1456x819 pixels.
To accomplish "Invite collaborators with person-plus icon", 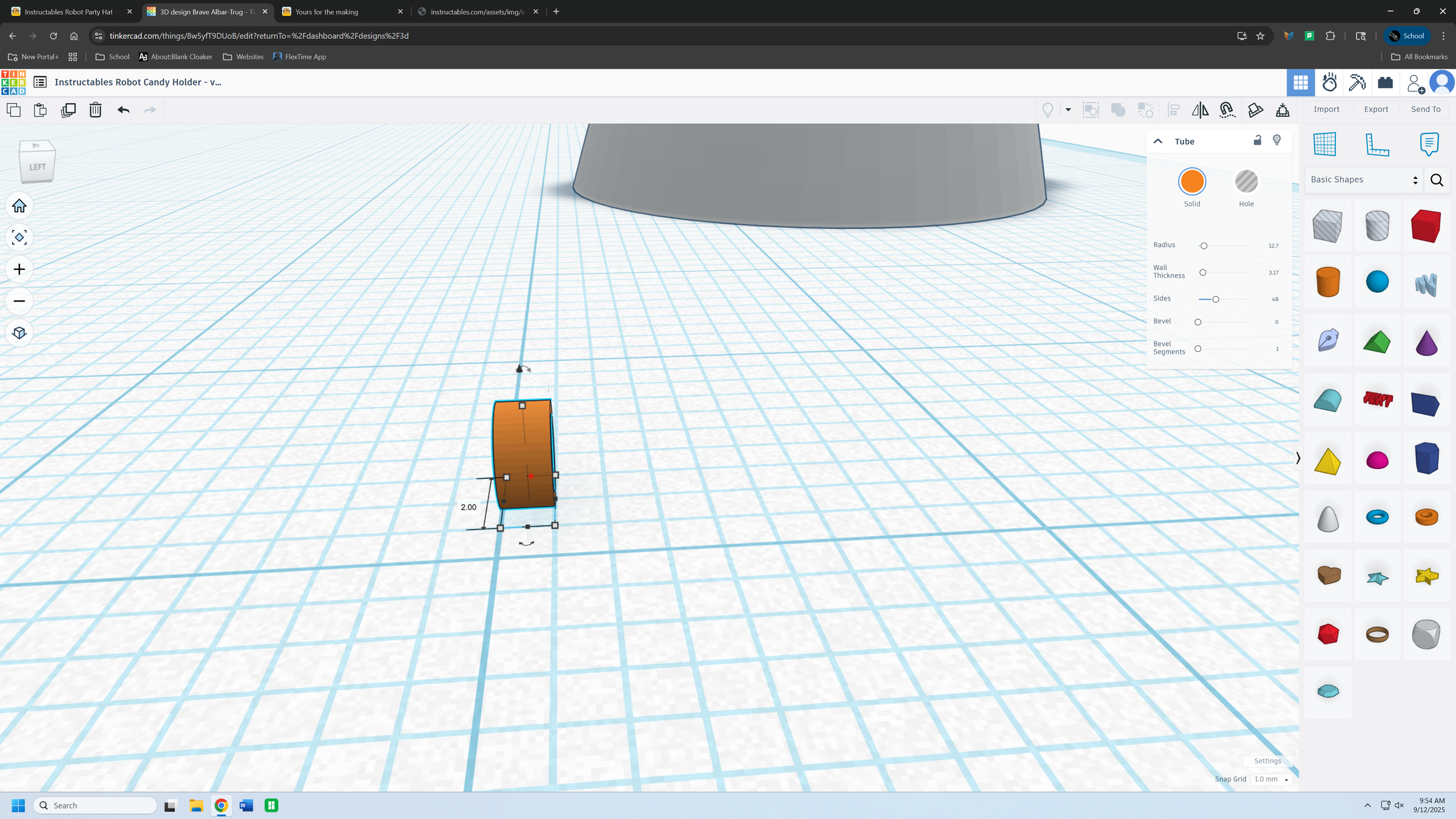I will 1415,83.
